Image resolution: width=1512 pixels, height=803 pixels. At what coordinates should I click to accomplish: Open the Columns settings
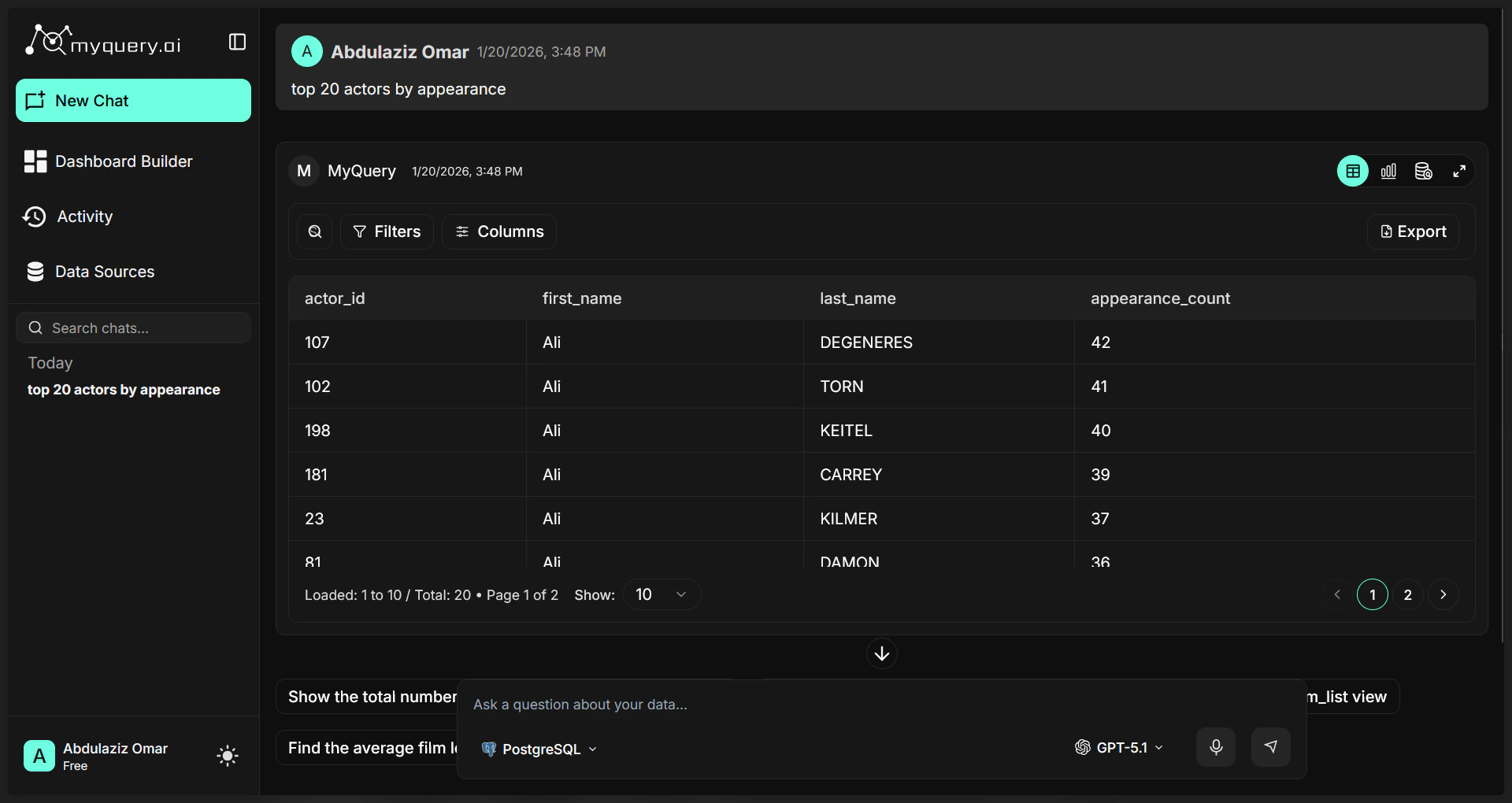(499, 231)
